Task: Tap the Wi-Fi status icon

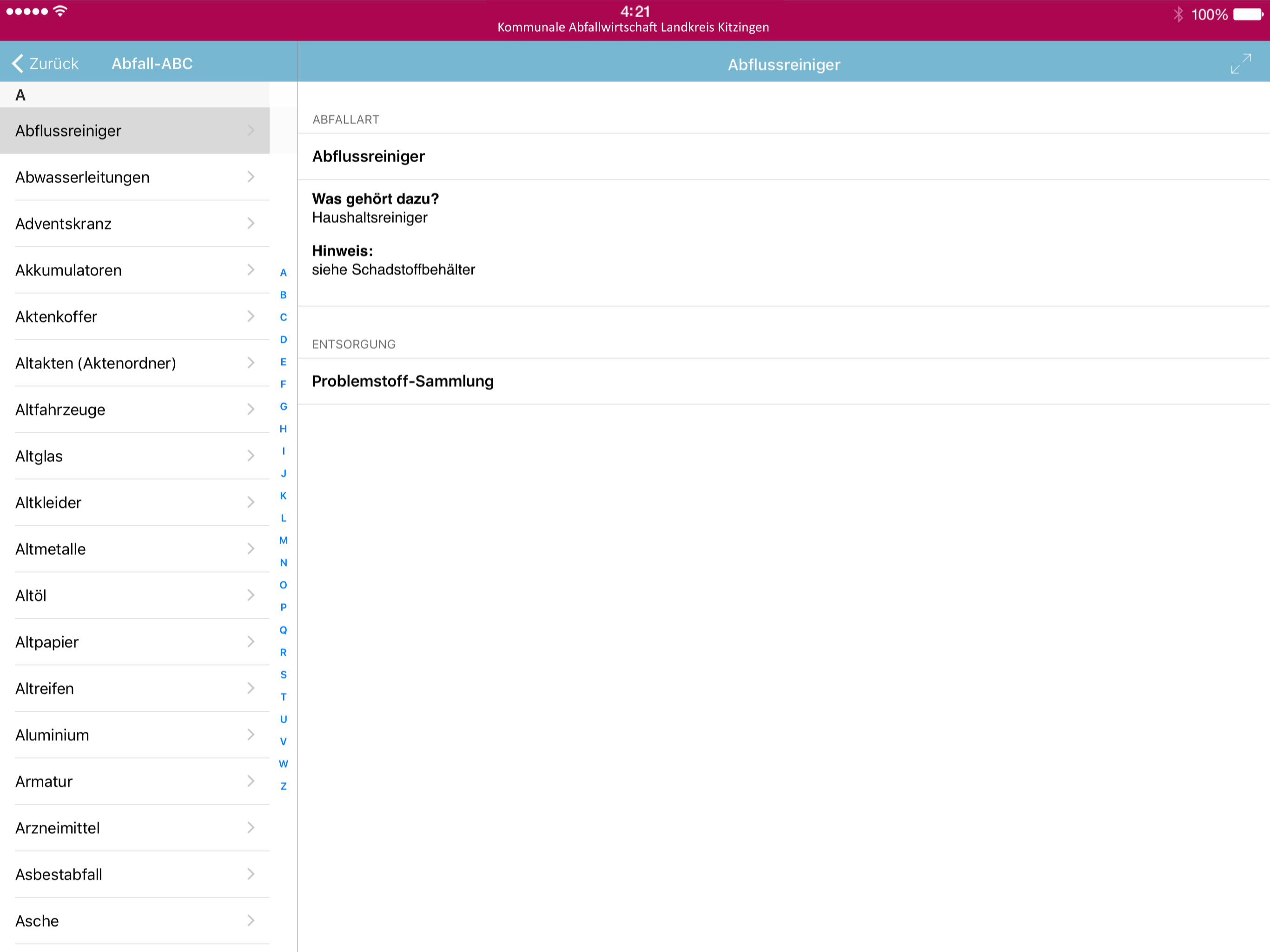Action: click(60, 11)
